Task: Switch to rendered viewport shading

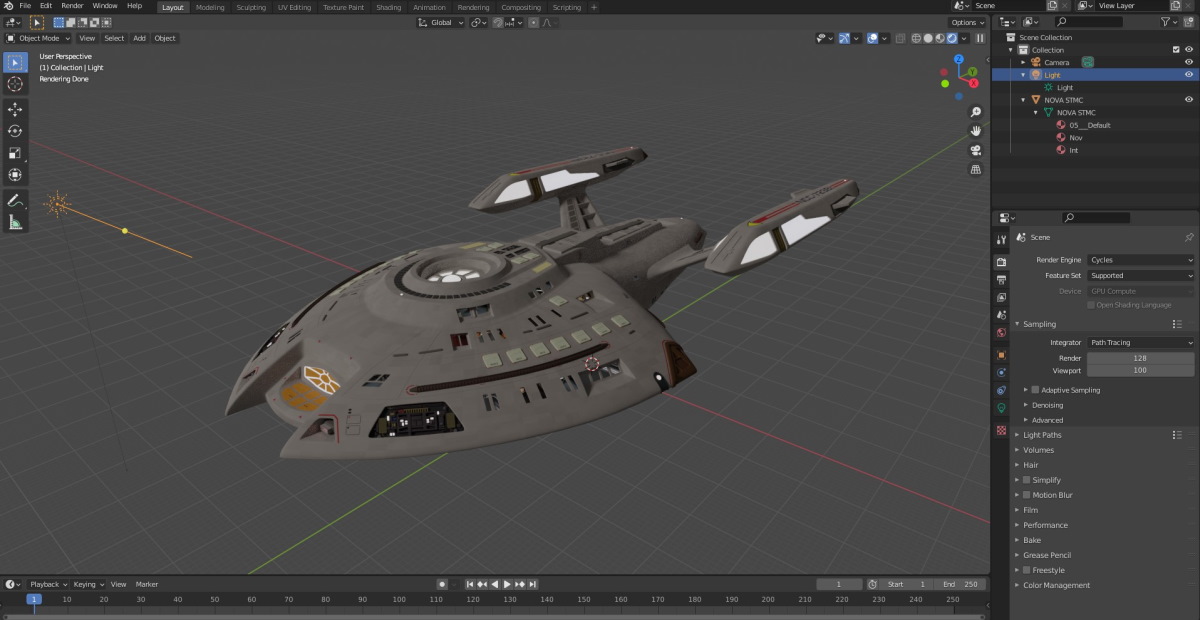Action: coord(951,38)
